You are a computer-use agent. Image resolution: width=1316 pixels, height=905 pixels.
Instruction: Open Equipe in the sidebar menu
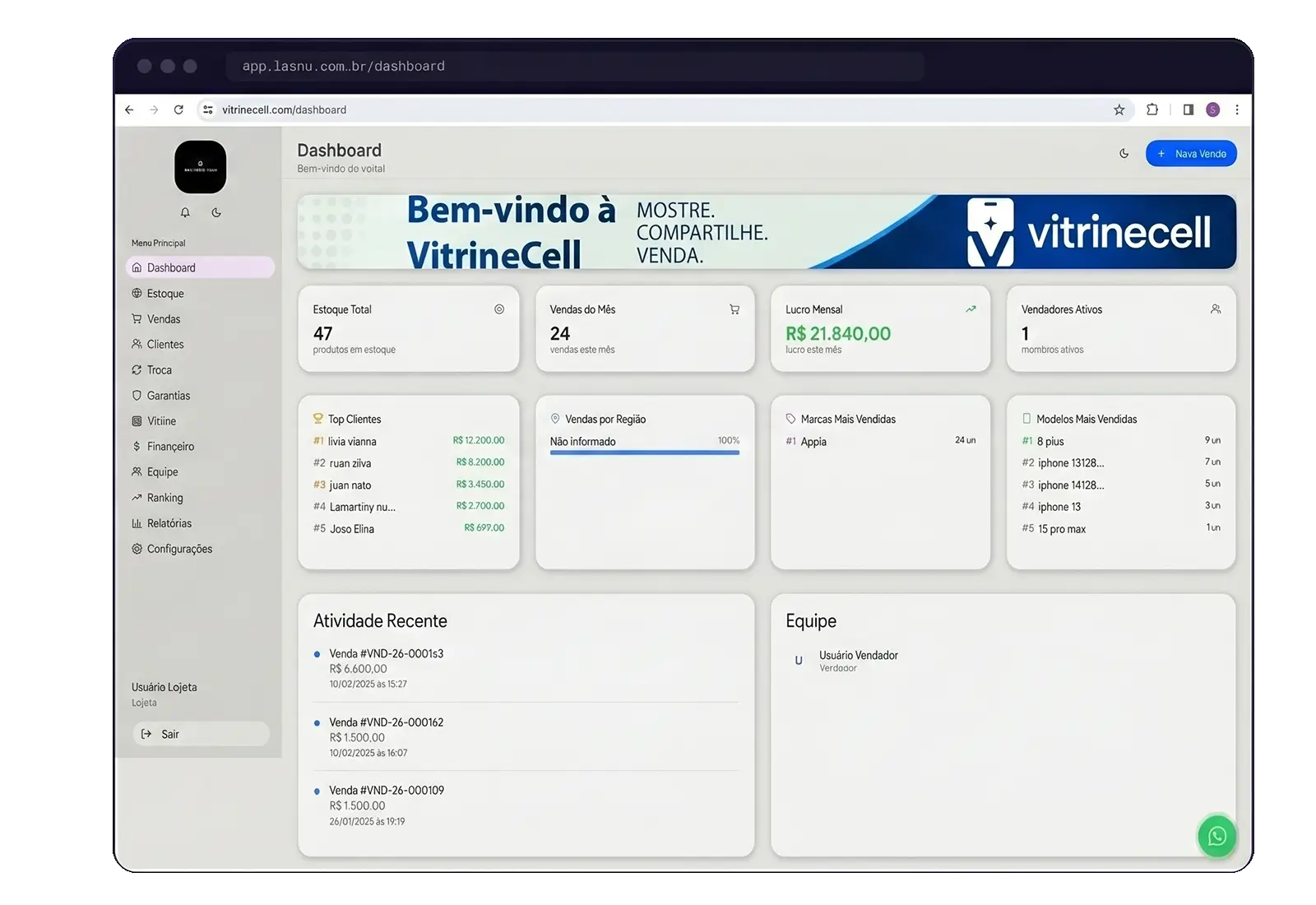pos(201,472)
